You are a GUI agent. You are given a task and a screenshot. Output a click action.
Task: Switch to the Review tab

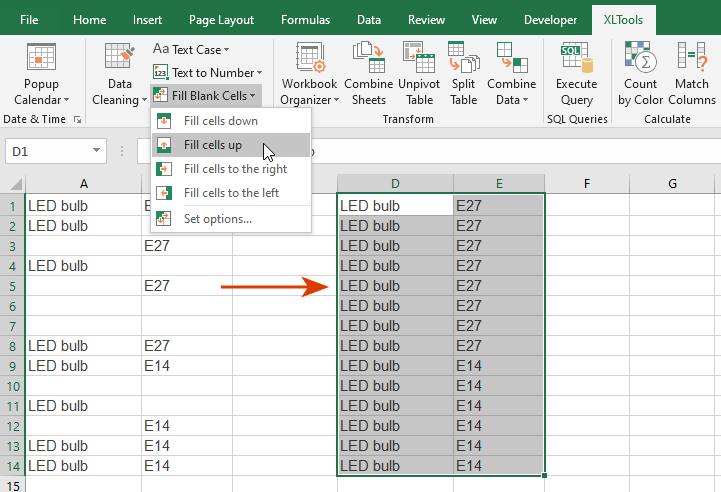click(x=426, y=20)
